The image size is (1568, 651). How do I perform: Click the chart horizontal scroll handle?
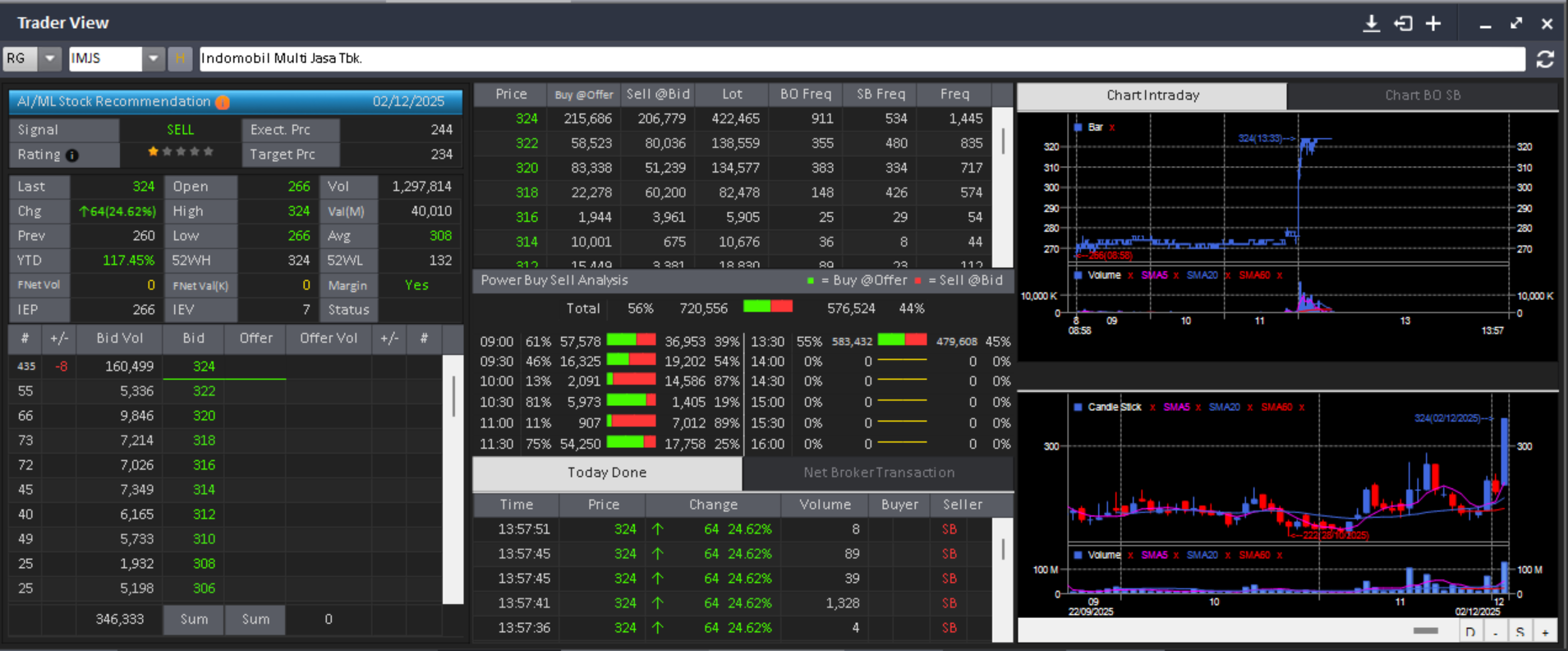click(1425, 630)
